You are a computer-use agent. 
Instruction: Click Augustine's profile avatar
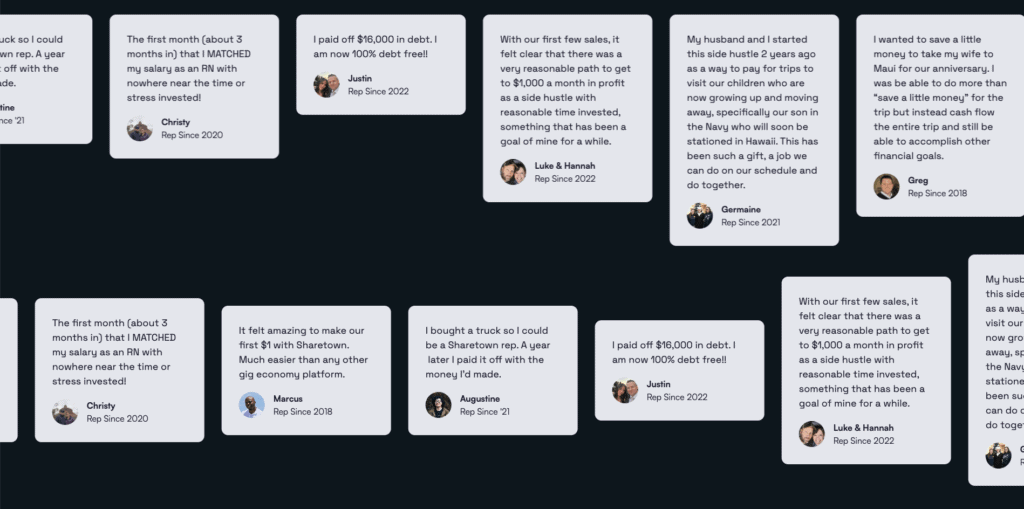tap(438, 404)
